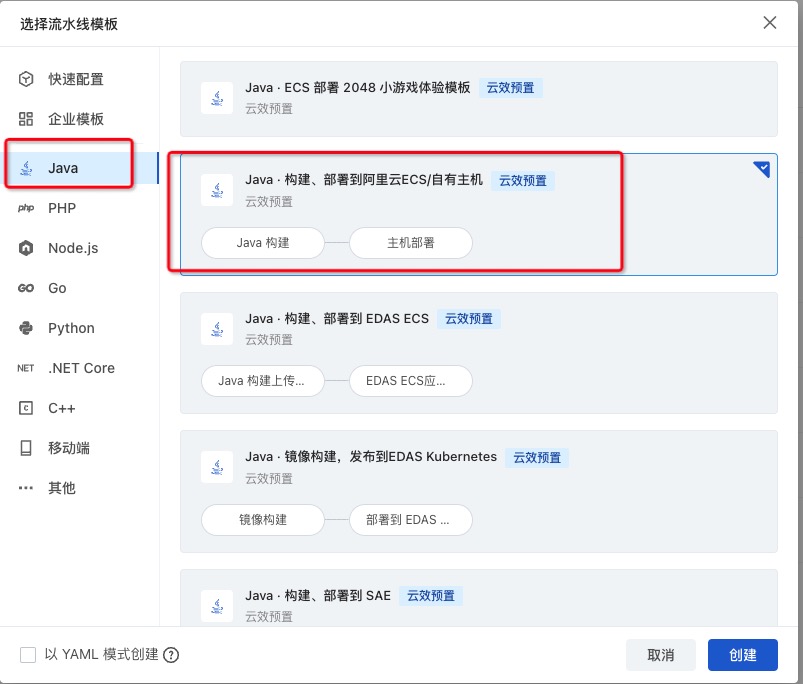
Task: Click the 部署到 EDAS ... stage pill
Action: point(411,520)
